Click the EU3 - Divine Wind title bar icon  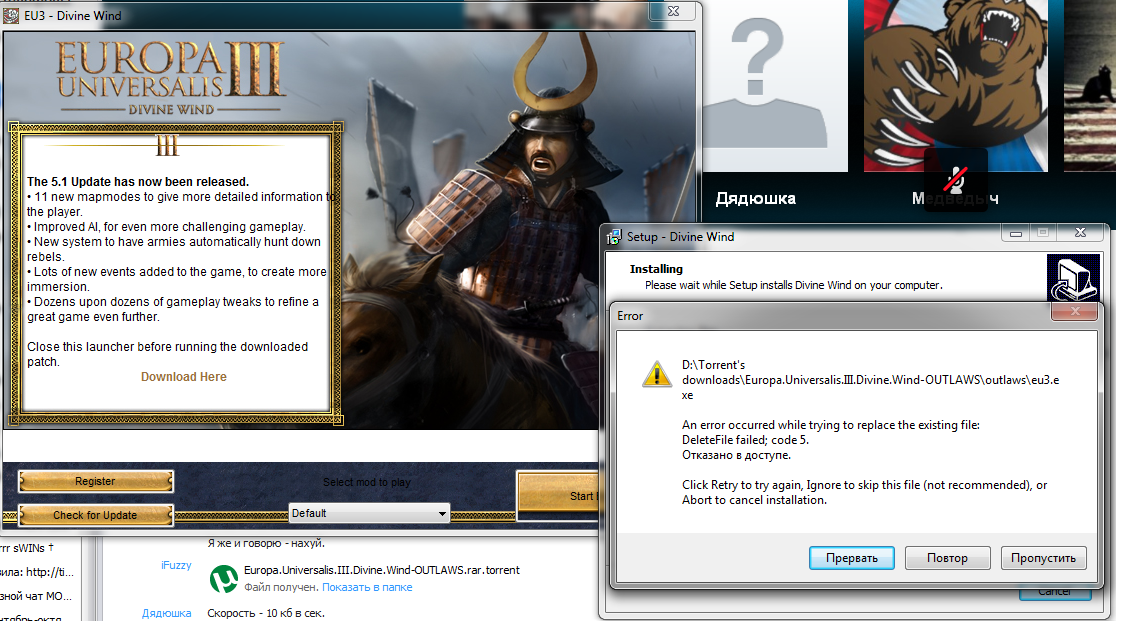coord(11,15)
